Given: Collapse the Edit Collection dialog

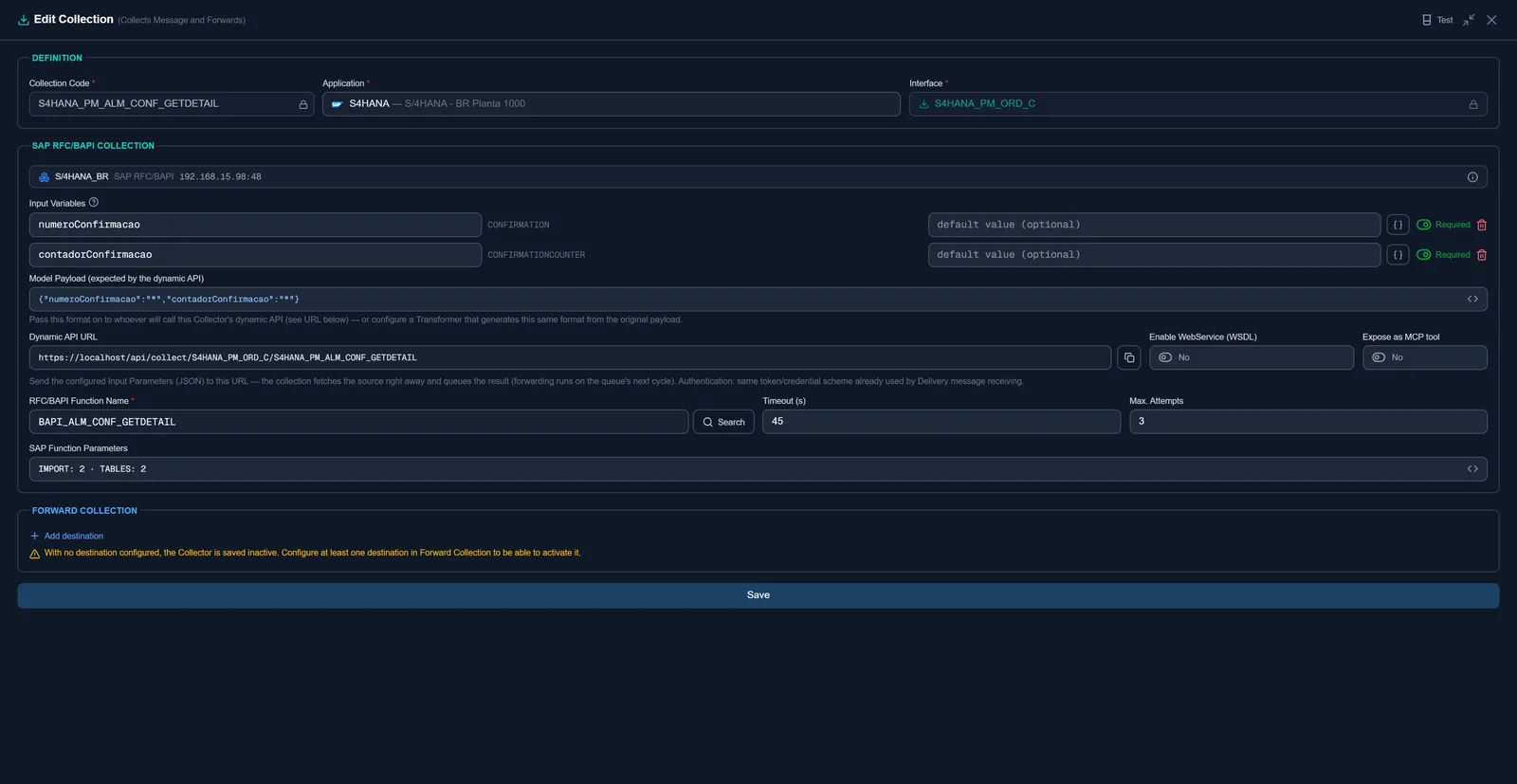Looking at the screenshot, I should point(1469,20).
